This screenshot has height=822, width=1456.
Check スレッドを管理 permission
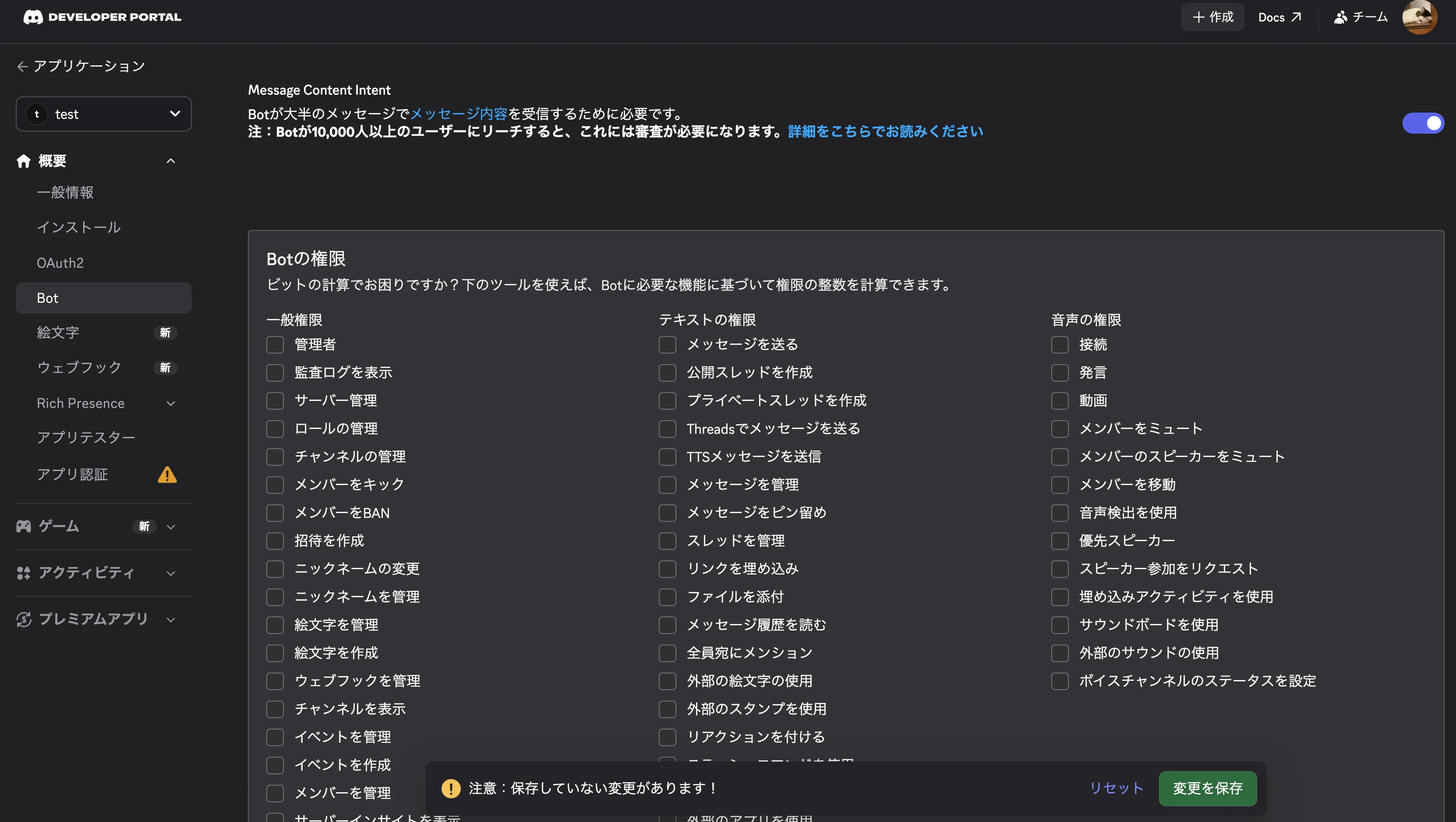[668, 540]
